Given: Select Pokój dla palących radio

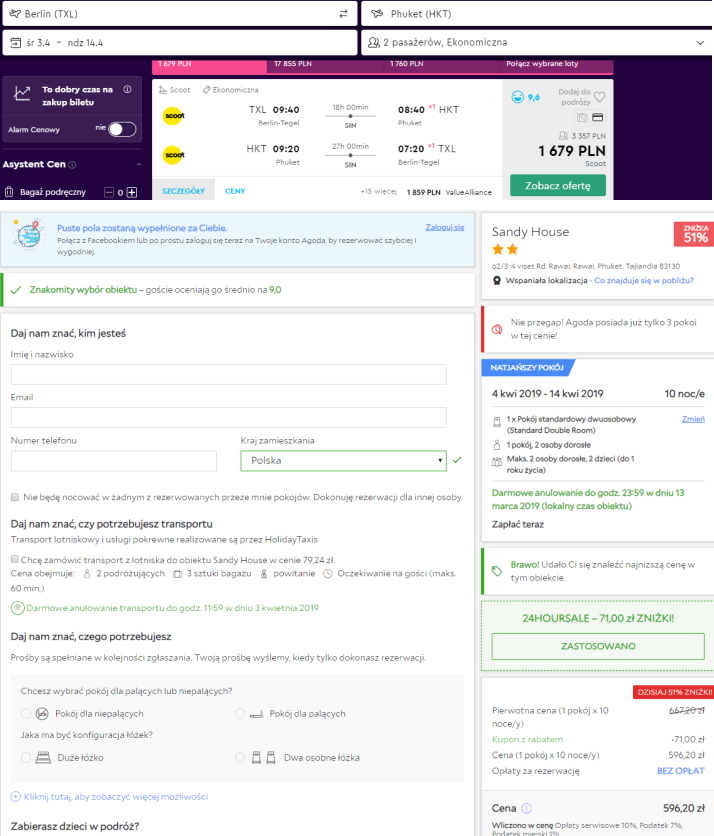Looking at the screenshot, I should point(240,713).
